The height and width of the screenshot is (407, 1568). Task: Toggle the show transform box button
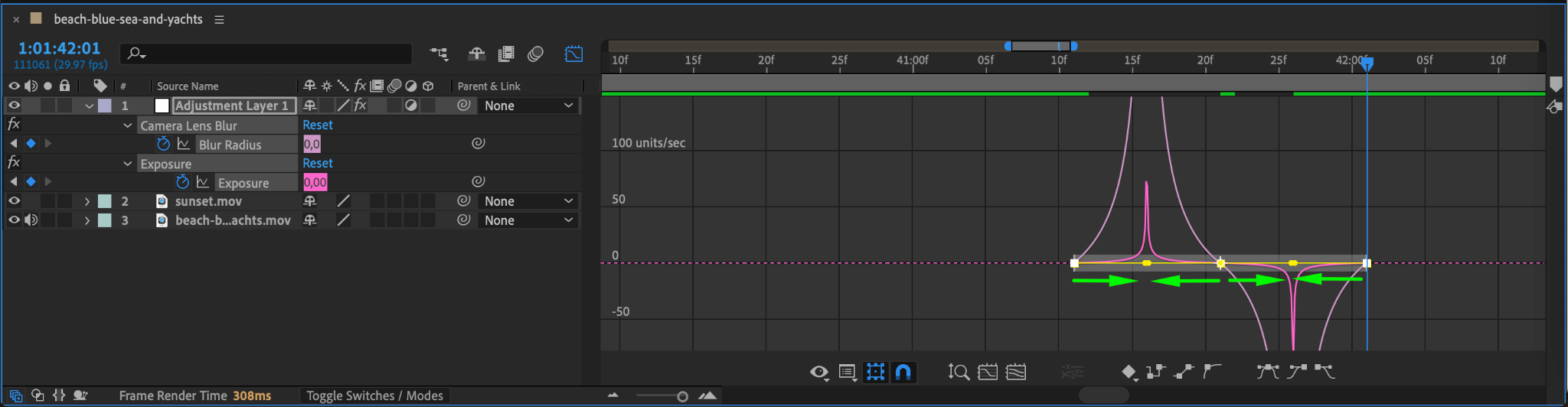[875, 372]
